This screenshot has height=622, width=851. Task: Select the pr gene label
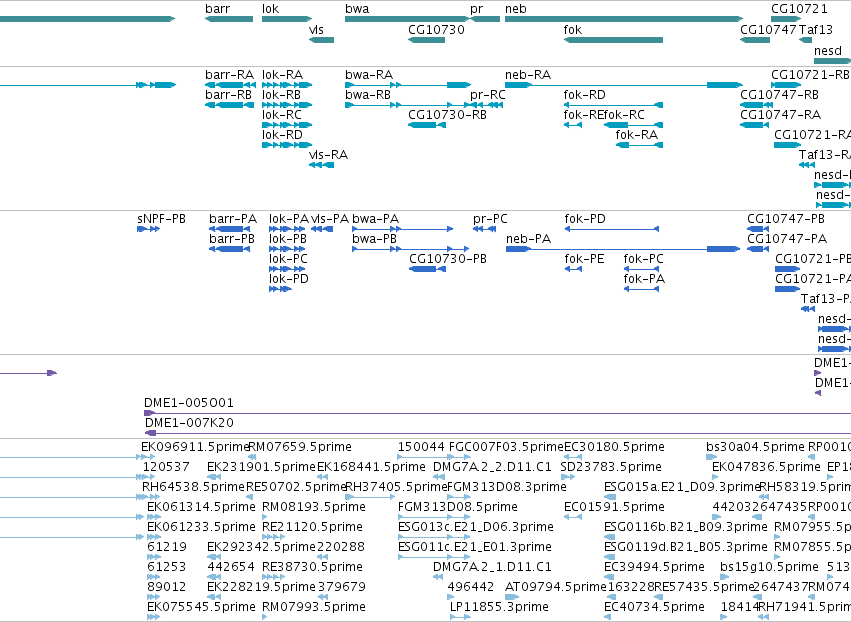(477, 9)
